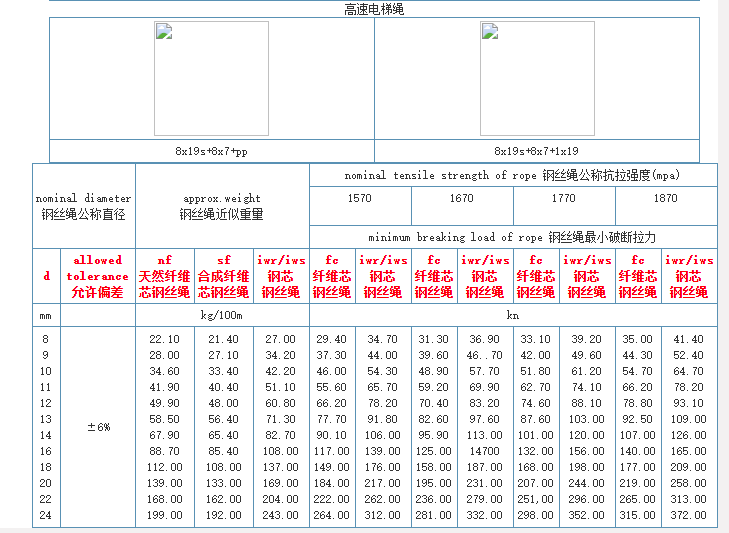Select the red nf 天然纤维芯钢丝绳 header
Viewport: 729px width, 533px height.
[164, 276]
